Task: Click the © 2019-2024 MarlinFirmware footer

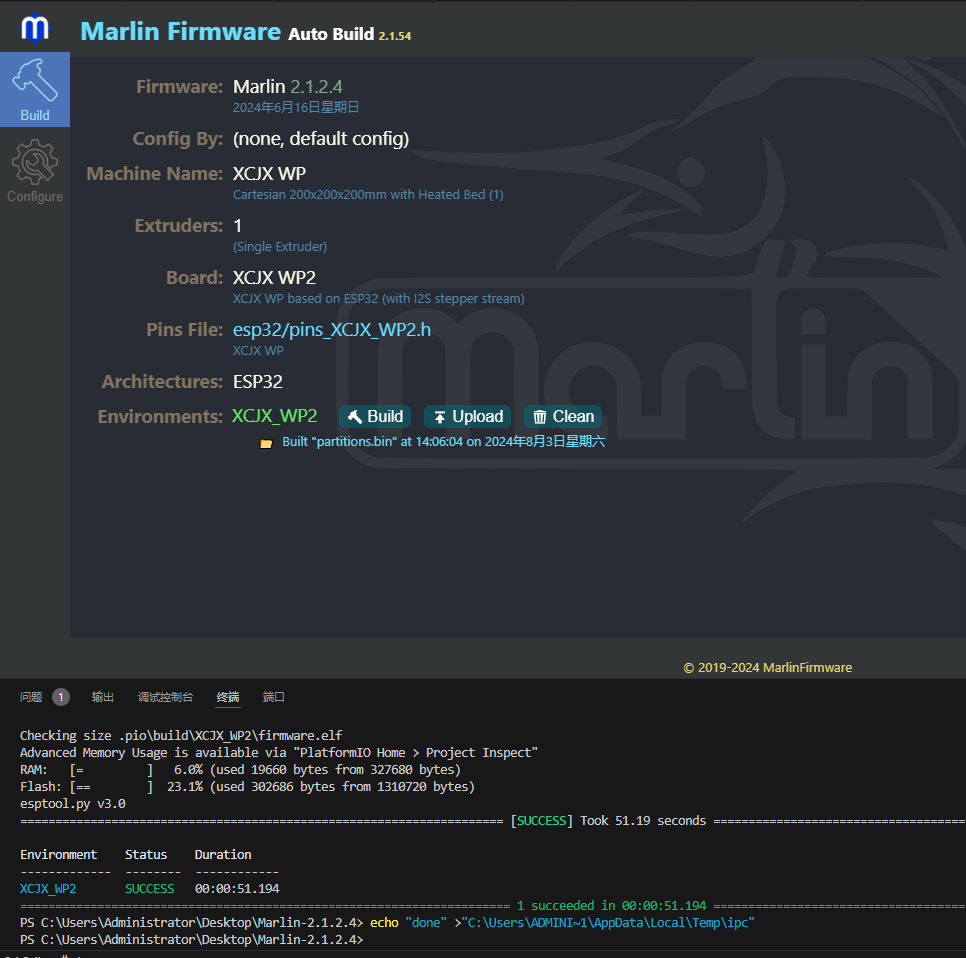Action: point(768,667)
